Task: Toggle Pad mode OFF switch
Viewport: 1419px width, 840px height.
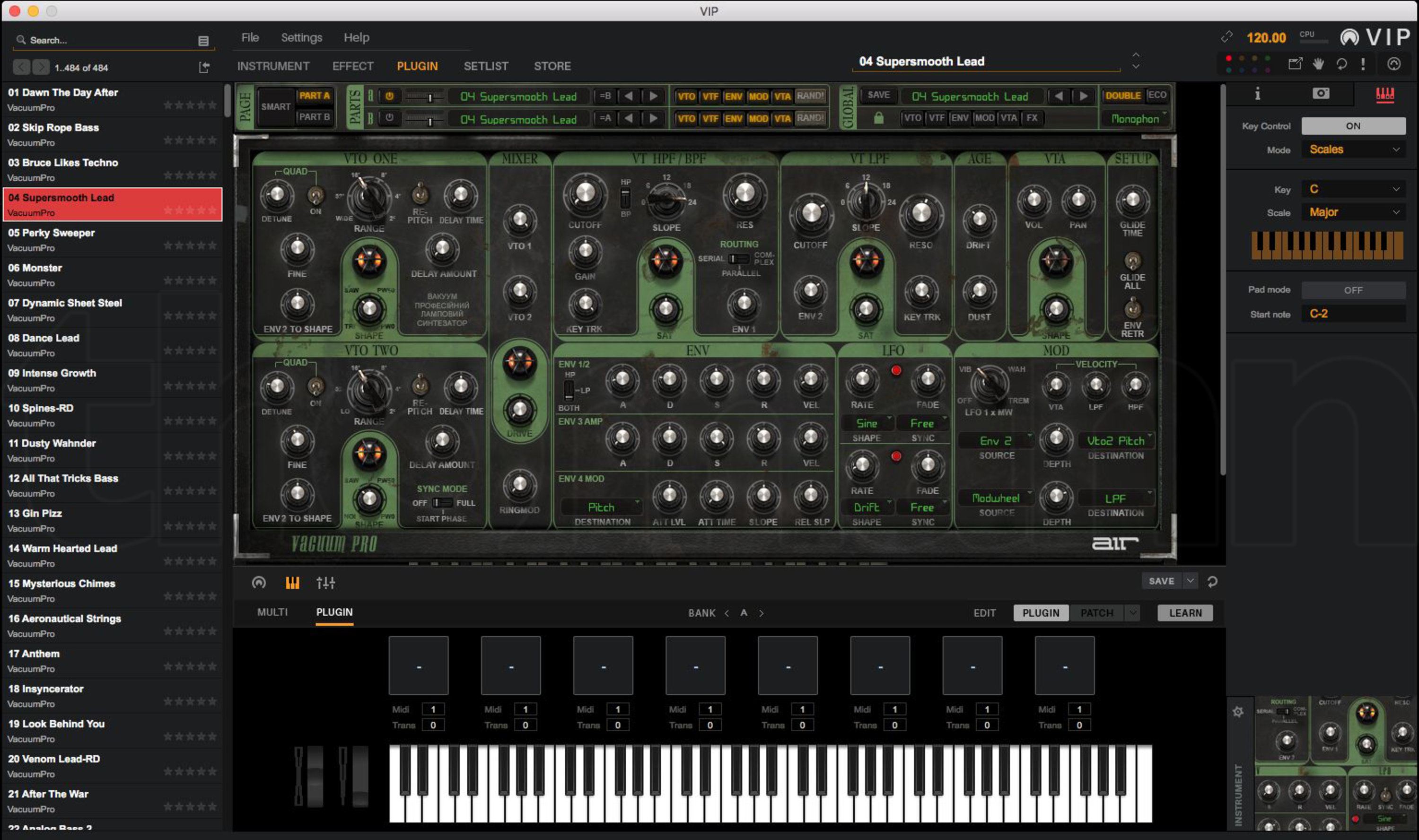Action: (1353, 290)
